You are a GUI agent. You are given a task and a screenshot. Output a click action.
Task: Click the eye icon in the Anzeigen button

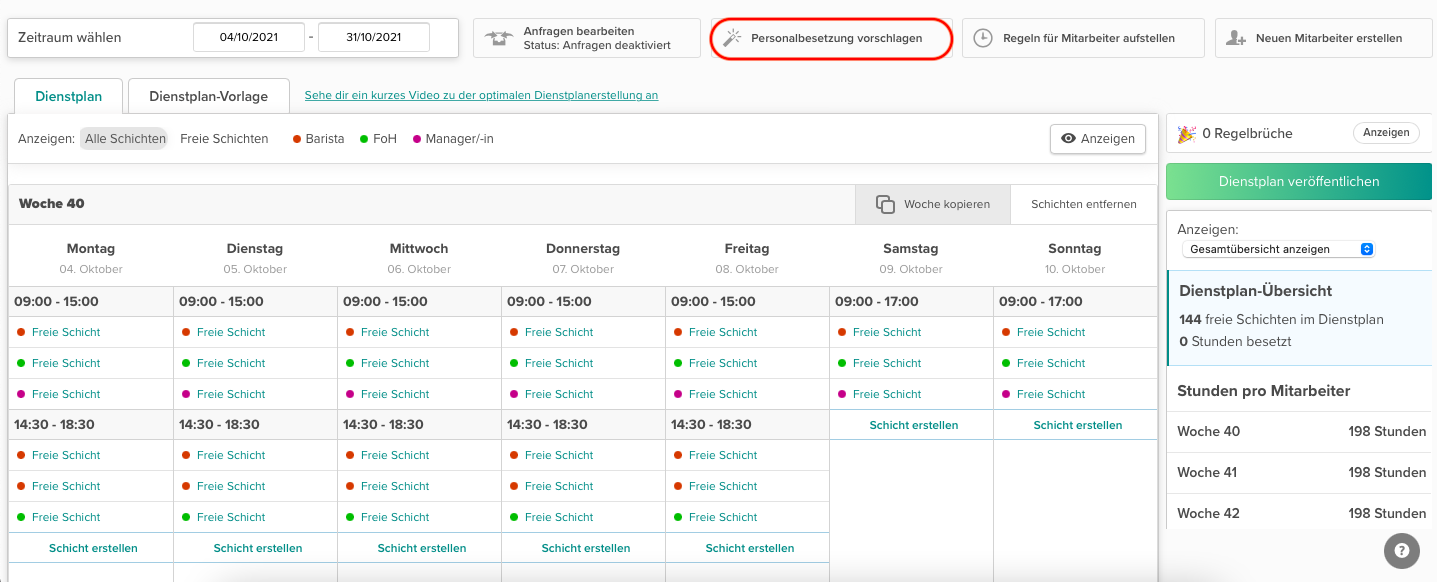coord(1068,139)
